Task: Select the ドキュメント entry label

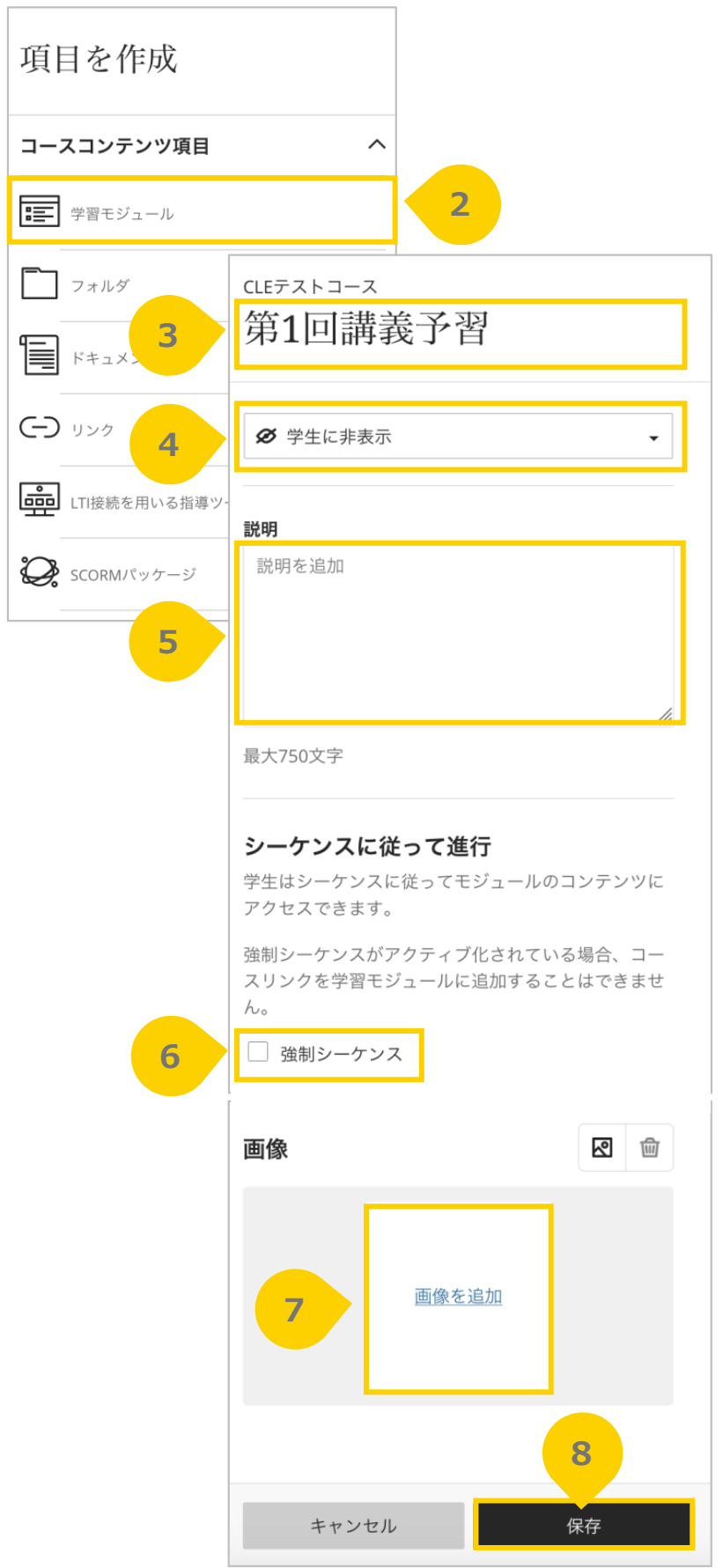Action: point(105,357)
